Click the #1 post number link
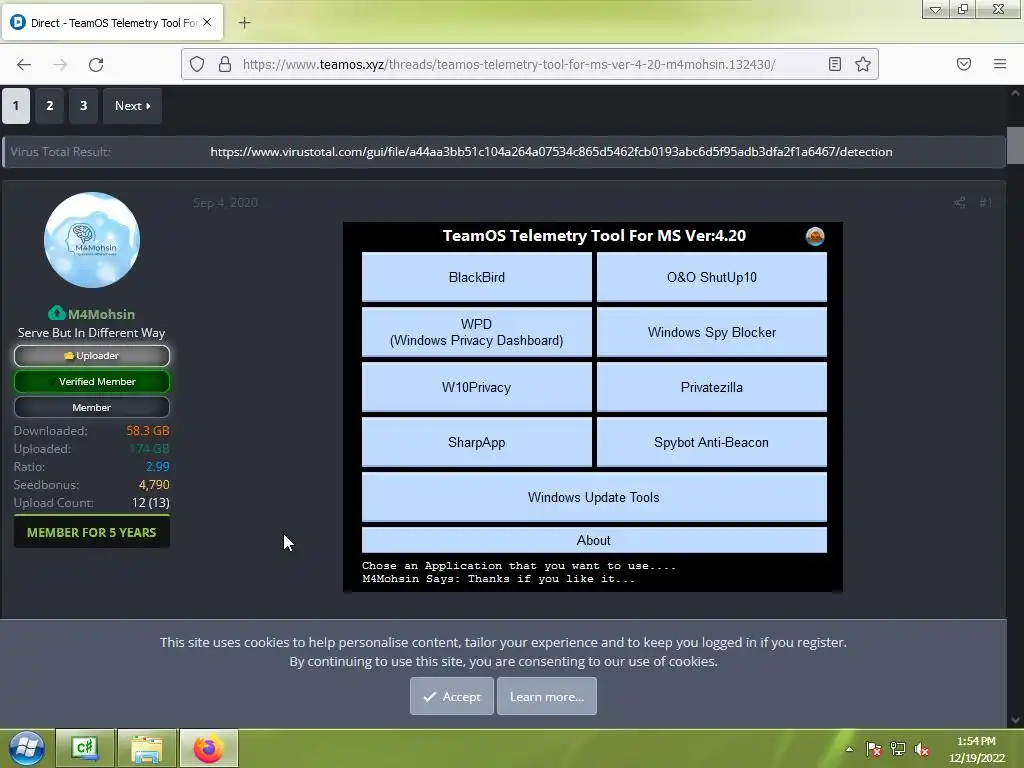Viewport: 1024px width, 768px height. pos(985,202)
